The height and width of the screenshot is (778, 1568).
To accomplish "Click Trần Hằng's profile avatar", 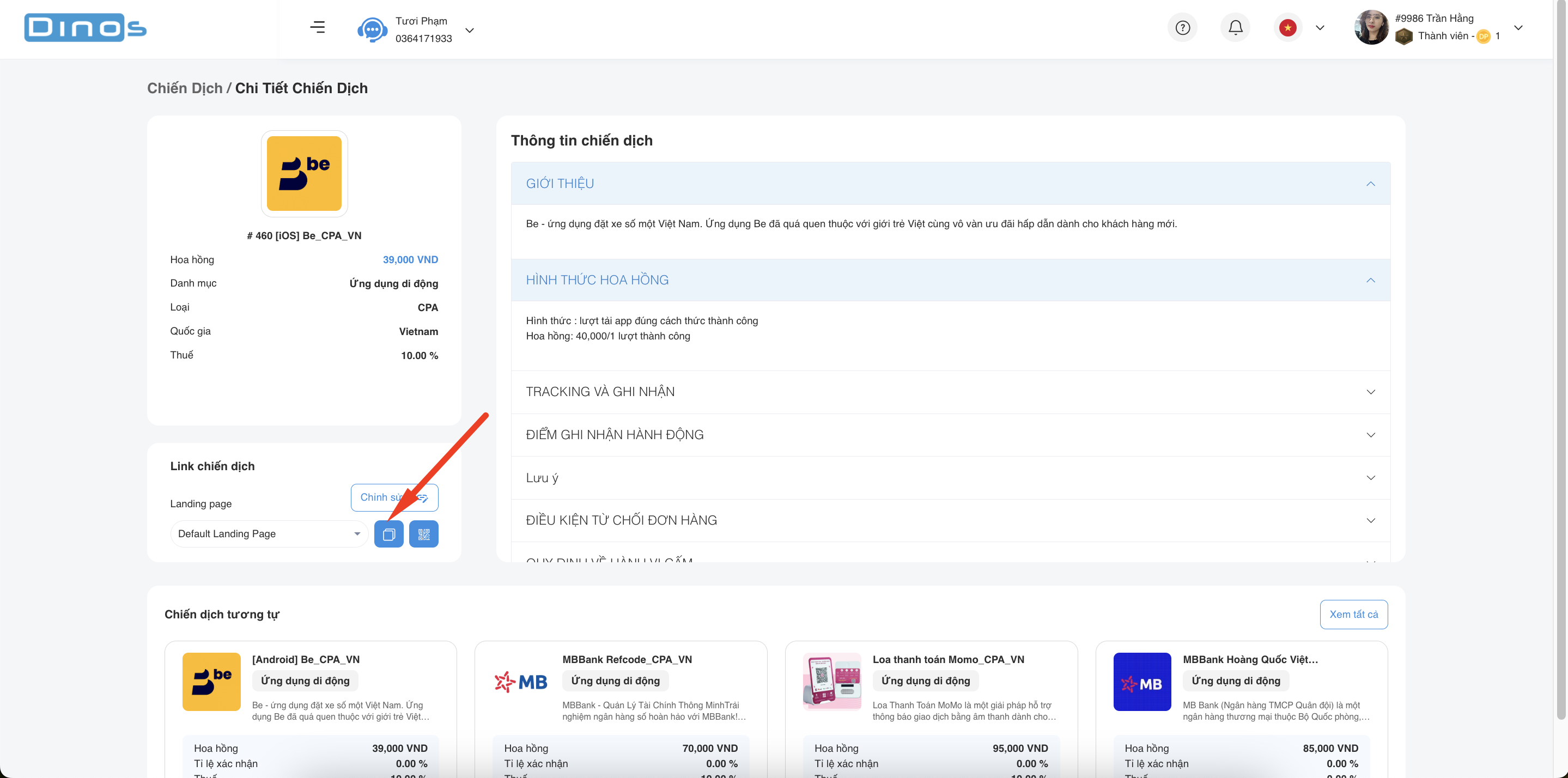I will click(x=1371, y=27).
